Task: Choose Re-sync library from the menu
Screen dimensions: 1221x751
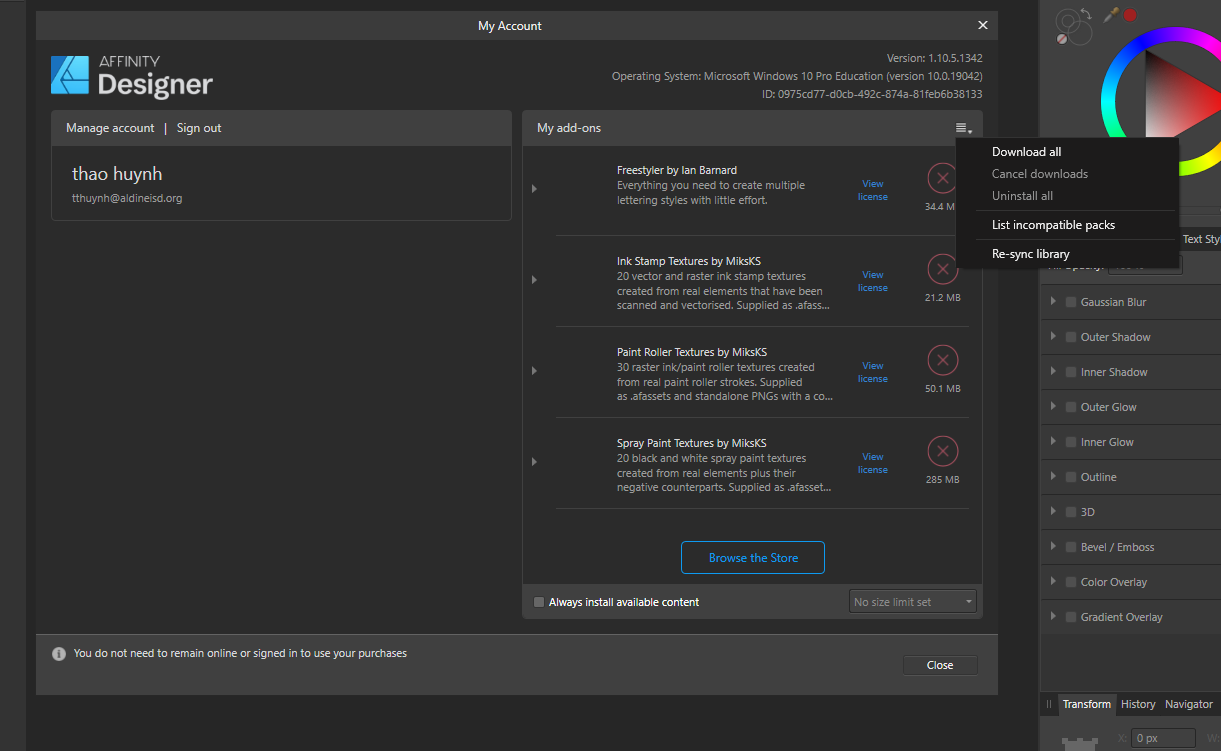Action: coord(1029,253)
